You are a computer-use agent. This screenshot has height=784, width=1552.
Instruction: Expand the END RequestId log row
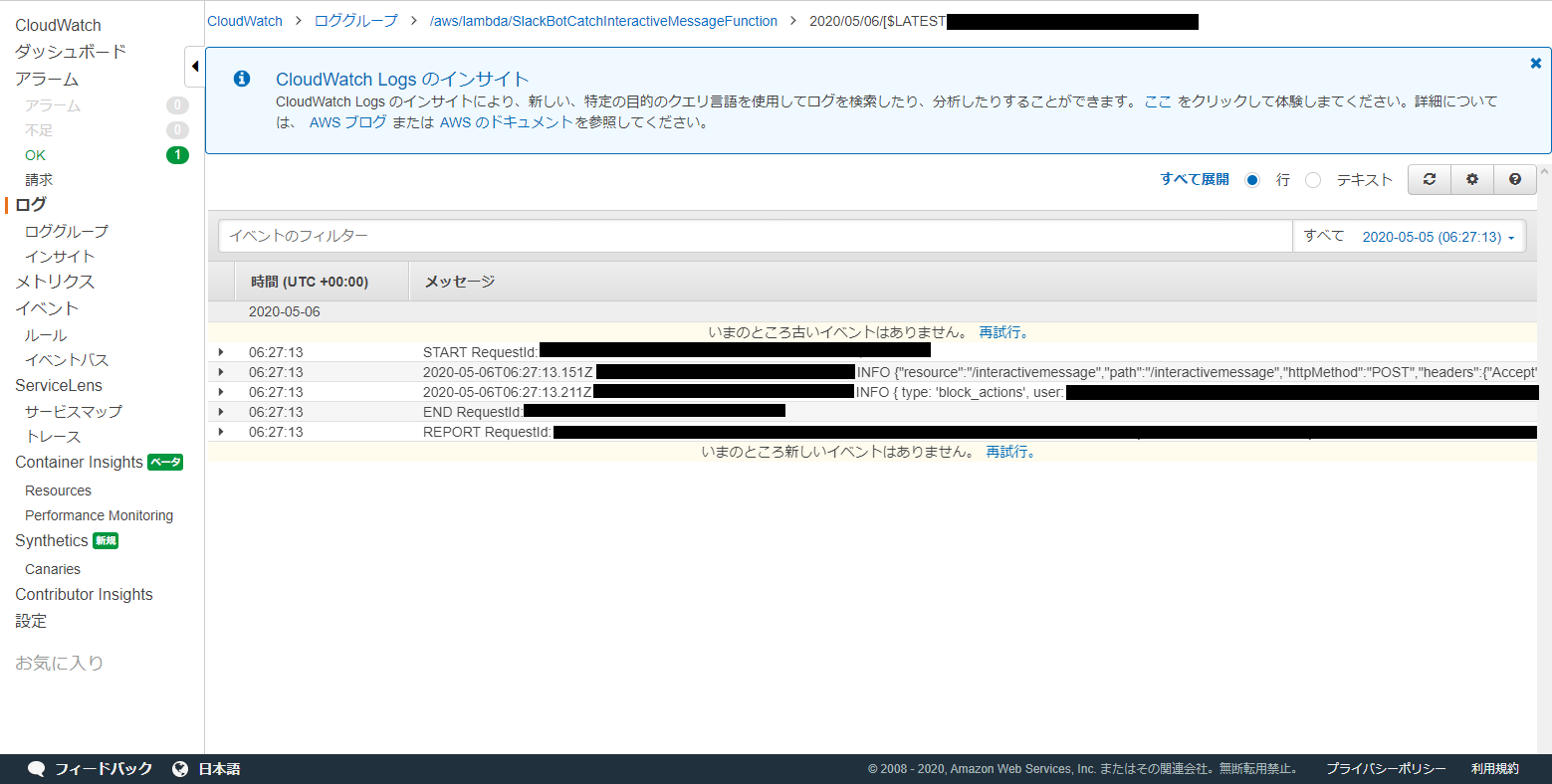pos(221,412)
